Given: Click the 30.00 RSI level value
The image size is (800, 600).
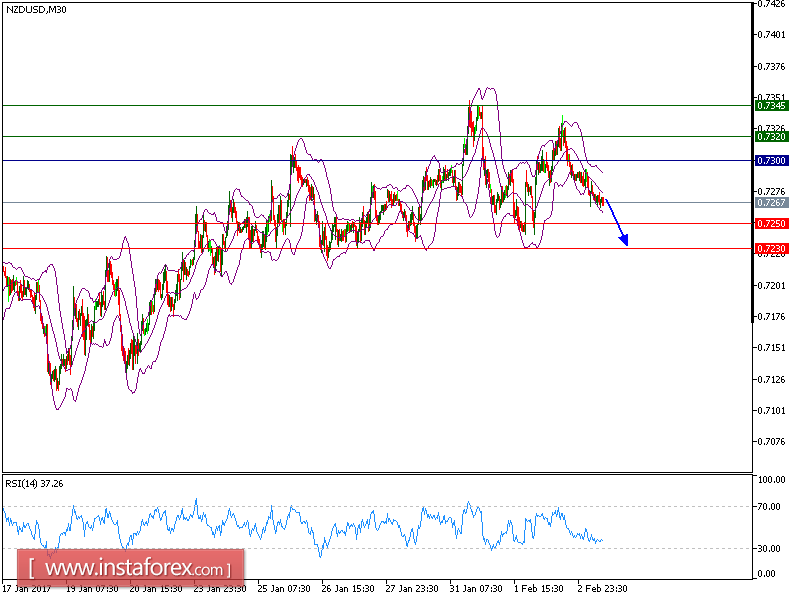Looking at the screenshot, I should click(x=770, y=549).
